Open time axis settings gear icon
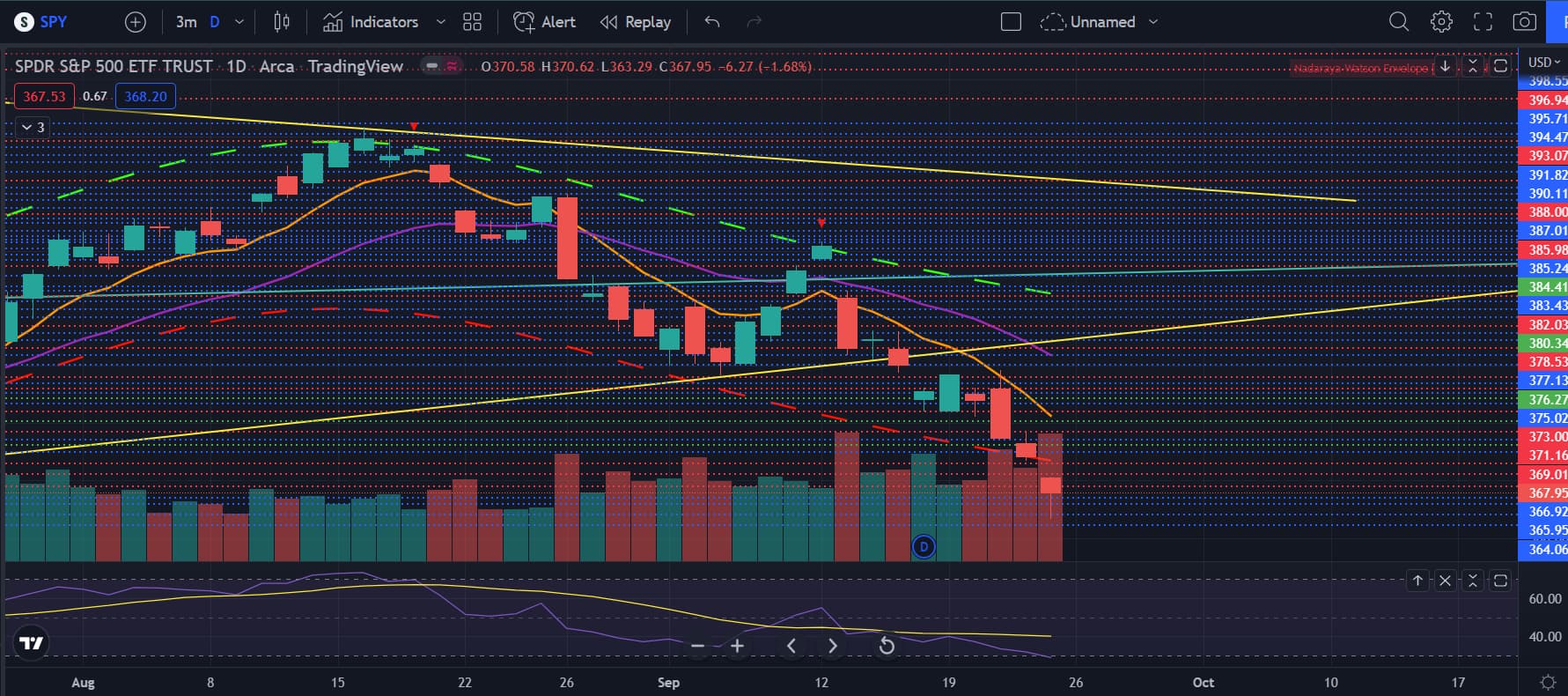Image resolution: width=1568 pixels, height=696 pixels. coord(1548,683)
